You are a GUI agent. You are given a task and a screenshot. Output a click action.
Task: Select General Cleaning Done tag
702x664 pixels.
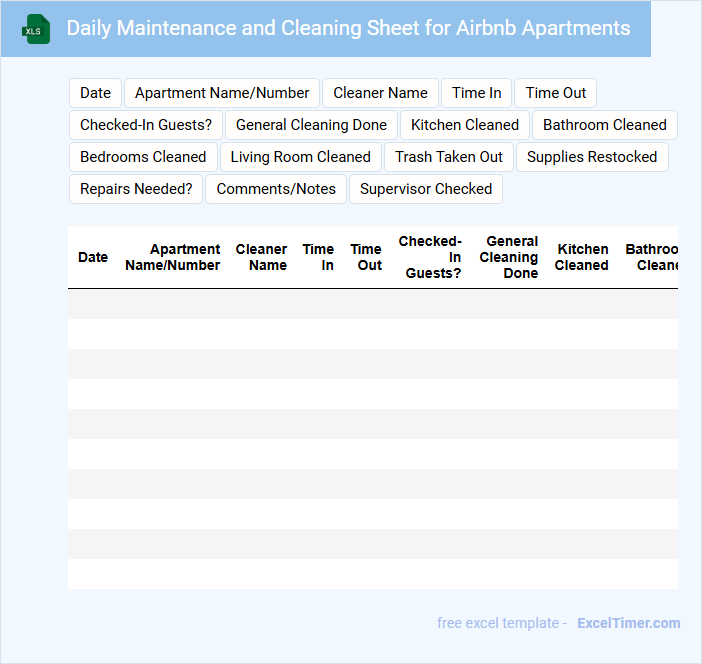pyautogui.click(x=311, y=125)
